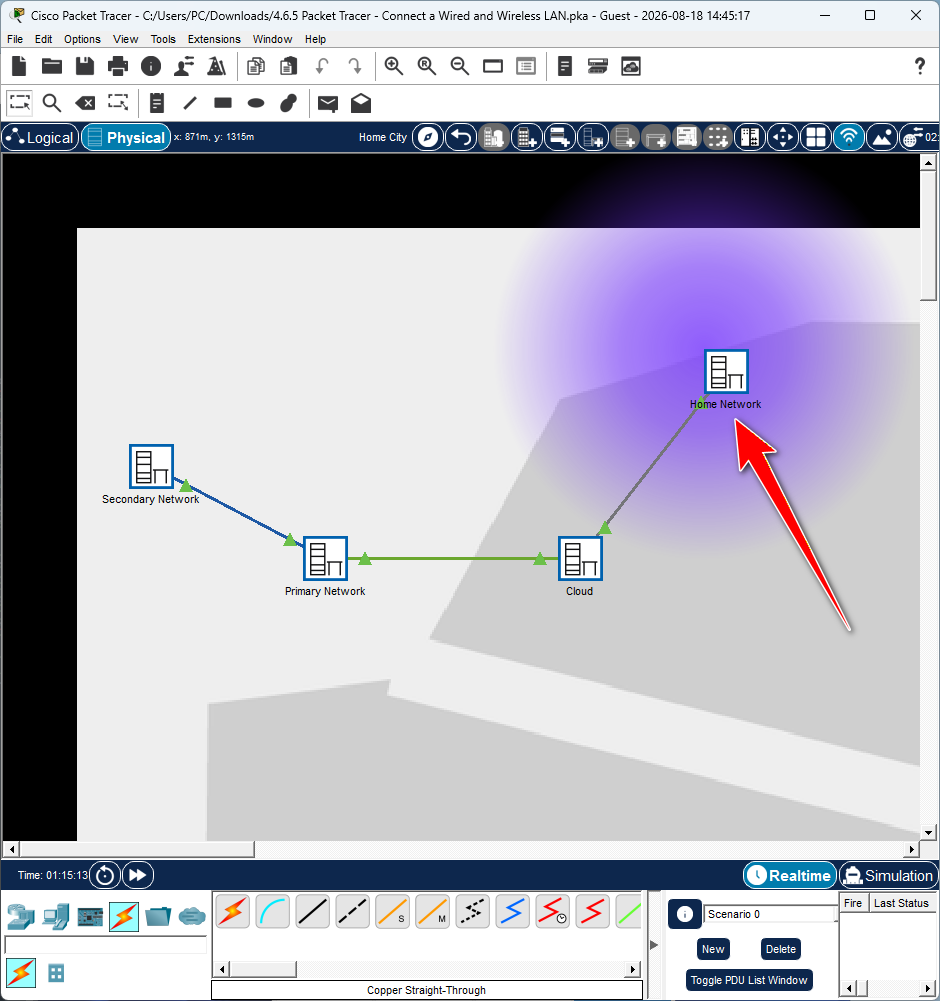Screen dimensions: 940x1001
Task: Switch to Simulation mode
Action: click(x=888, y=875)
